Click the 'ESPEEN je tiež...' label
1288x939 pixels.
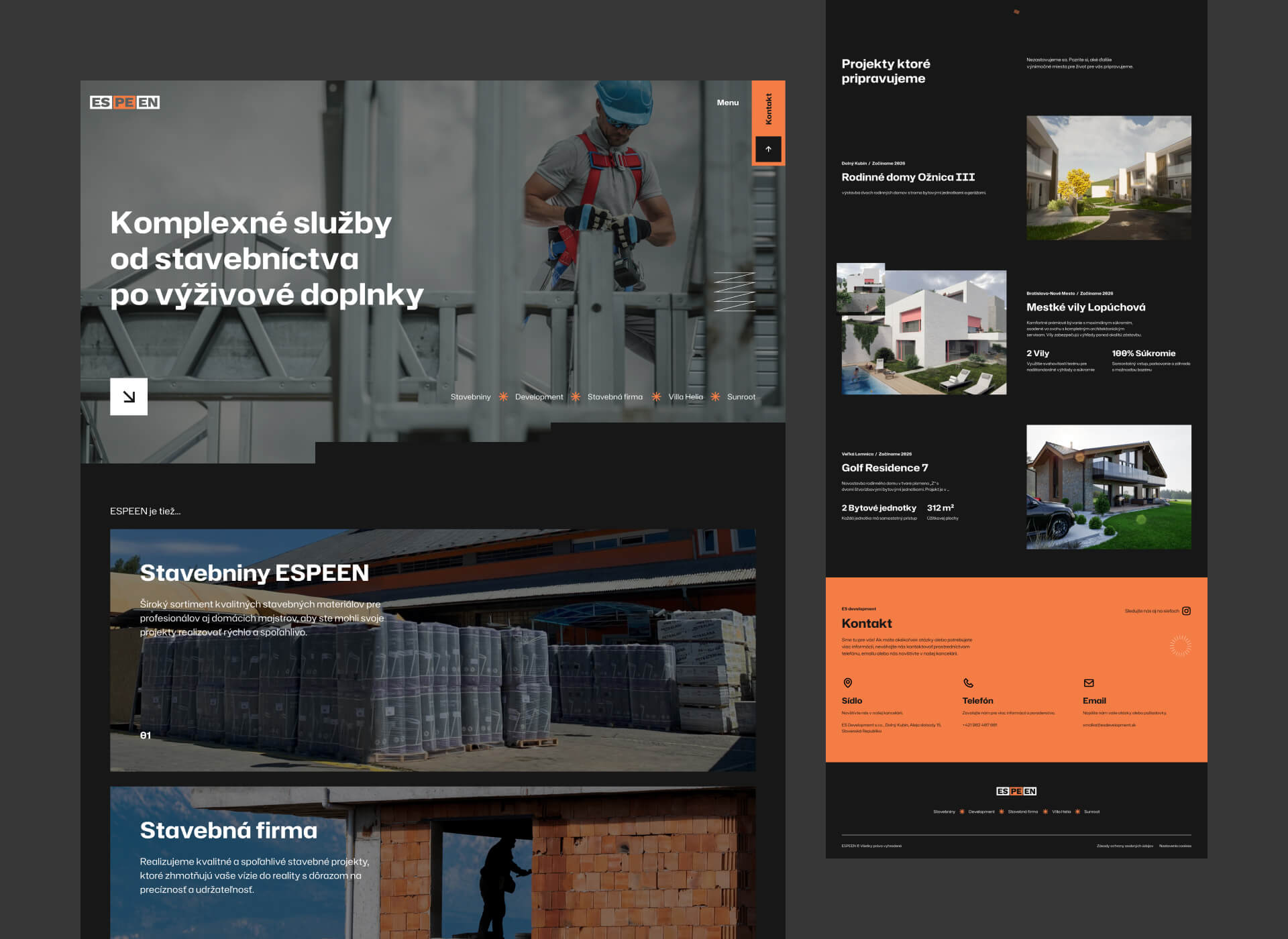coord(145,511)
